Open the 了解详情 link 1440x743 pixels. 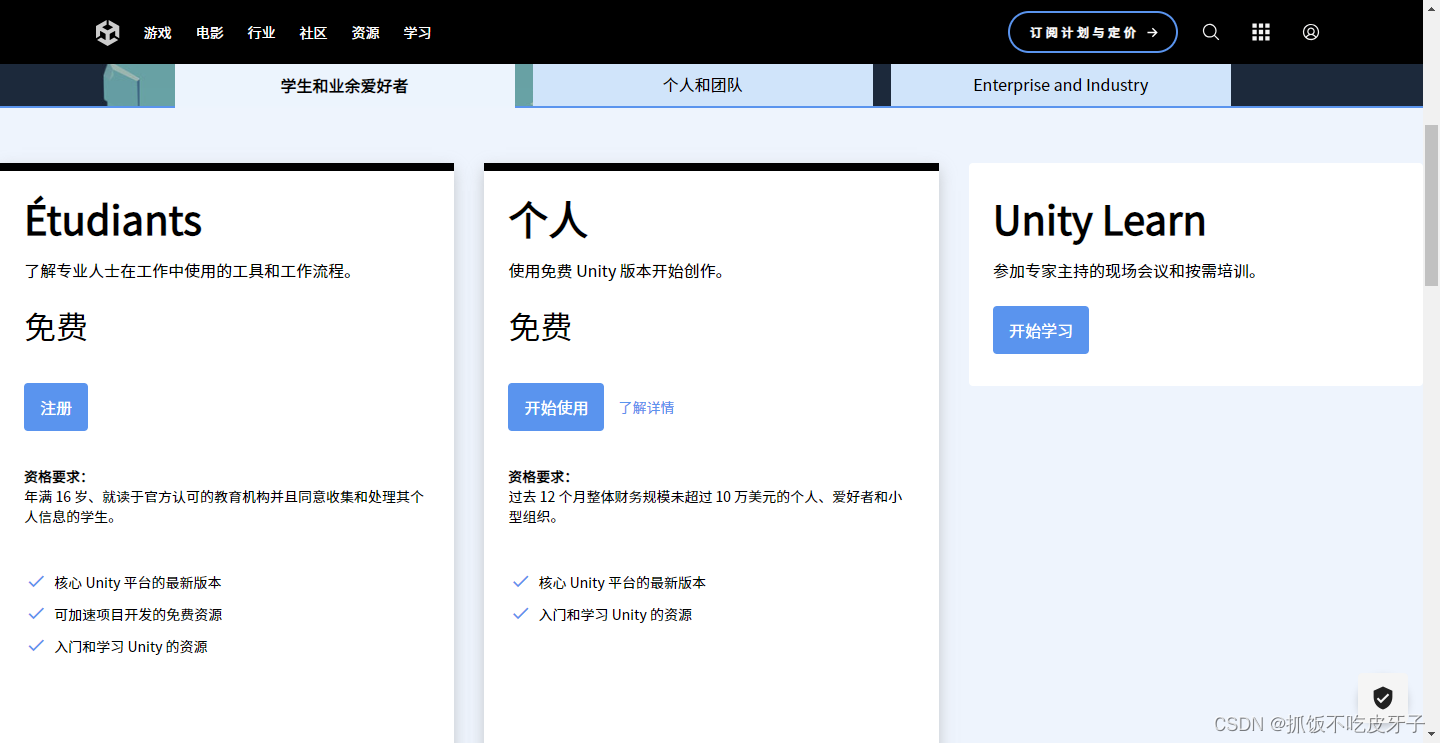[x=646, y=408]
